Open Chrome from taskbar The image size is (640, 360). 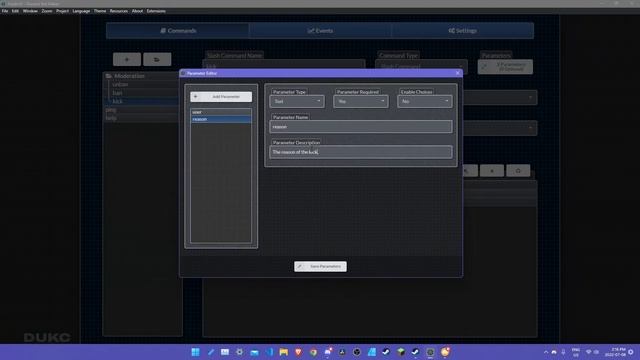point(313,352)
